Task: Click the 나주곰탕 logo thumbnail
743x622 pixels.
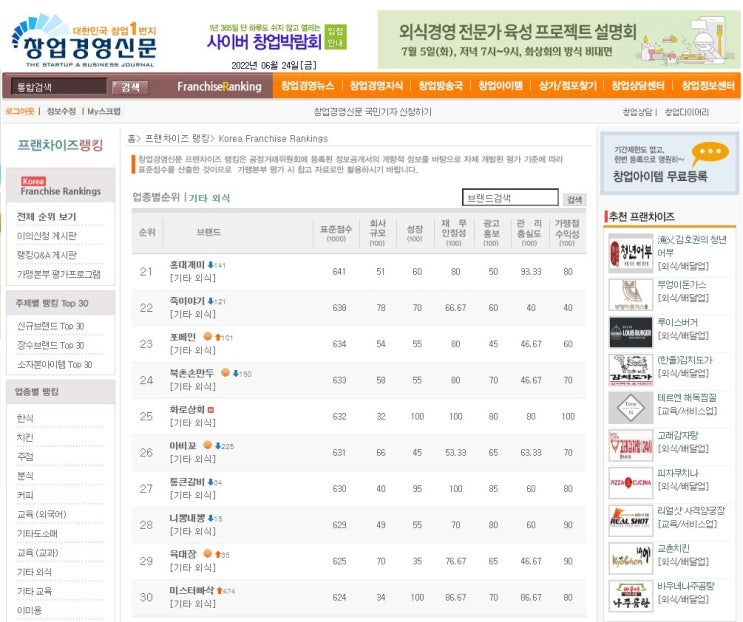Action: click(631, 596)
